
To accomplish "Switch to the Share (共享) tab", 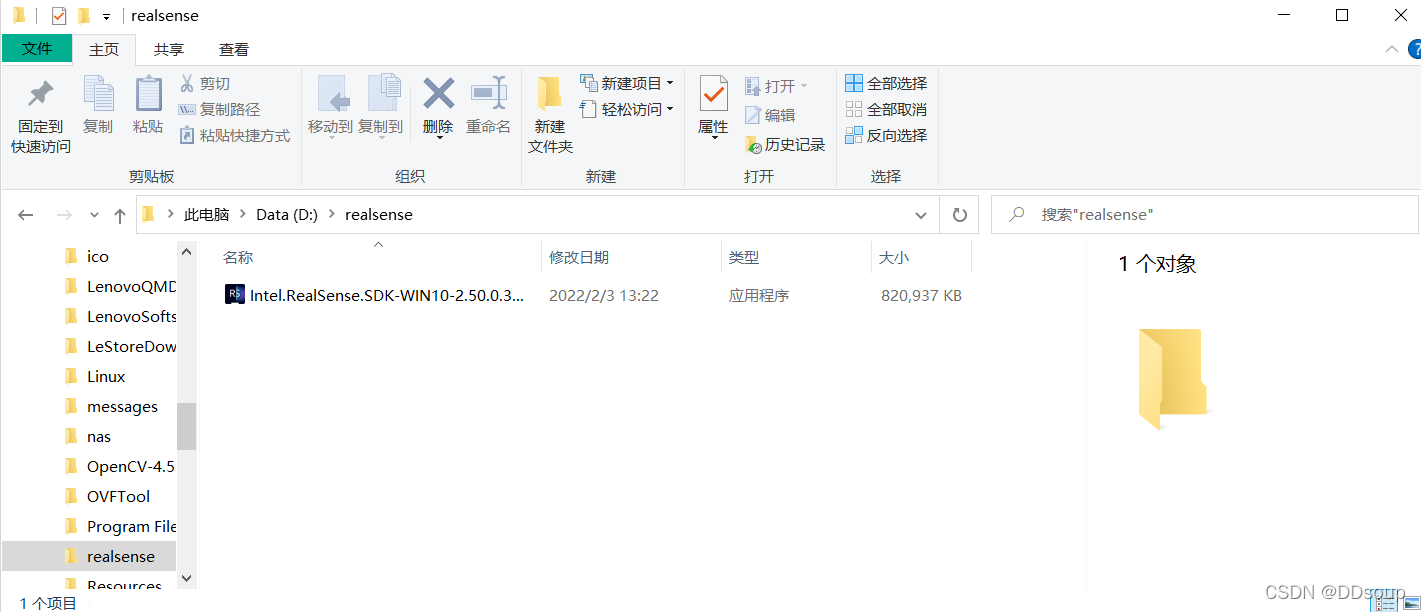I will [169, 49].
